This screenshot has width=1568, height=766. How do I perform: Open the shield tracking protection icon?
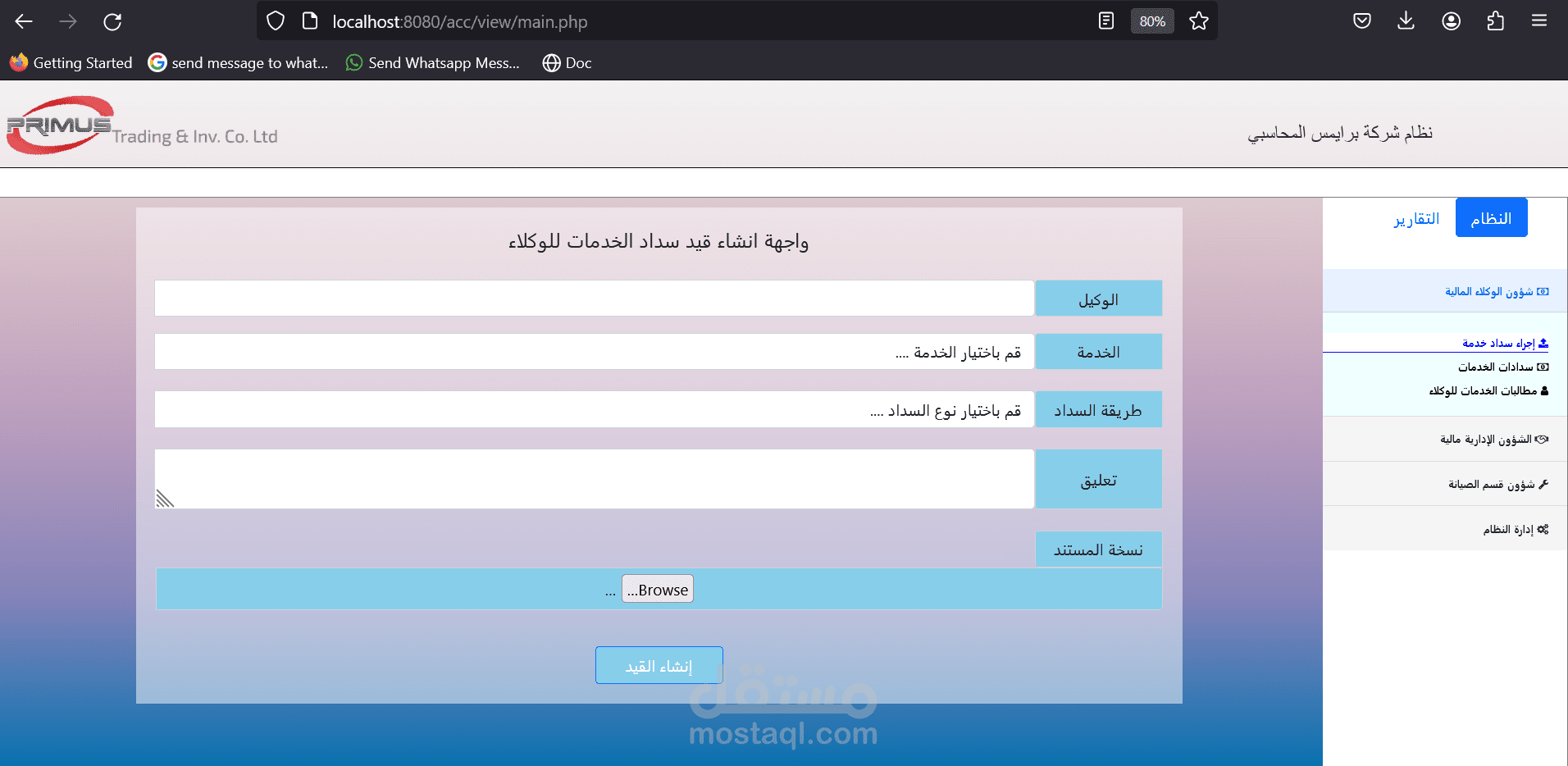(x=276, y=21)
